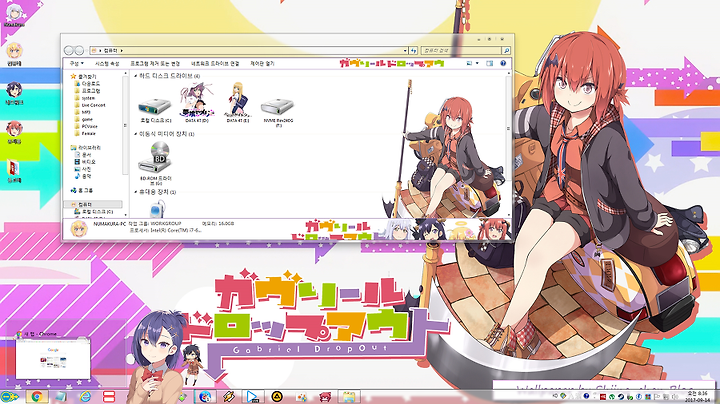
Task: Click the Explorer search input field
Action: tap(461, 50)
